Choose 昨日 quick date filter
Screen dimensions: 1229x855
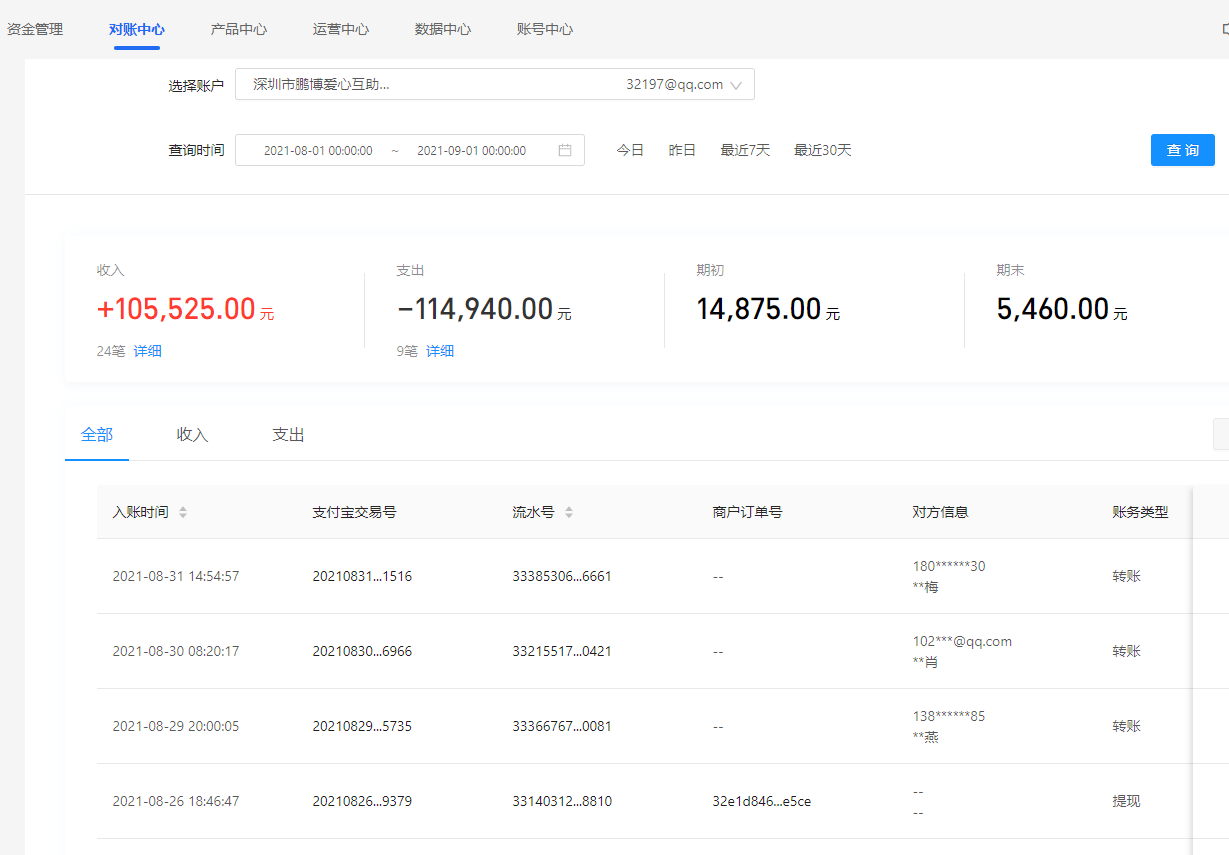pyautogui.click(x=682, y=150)
